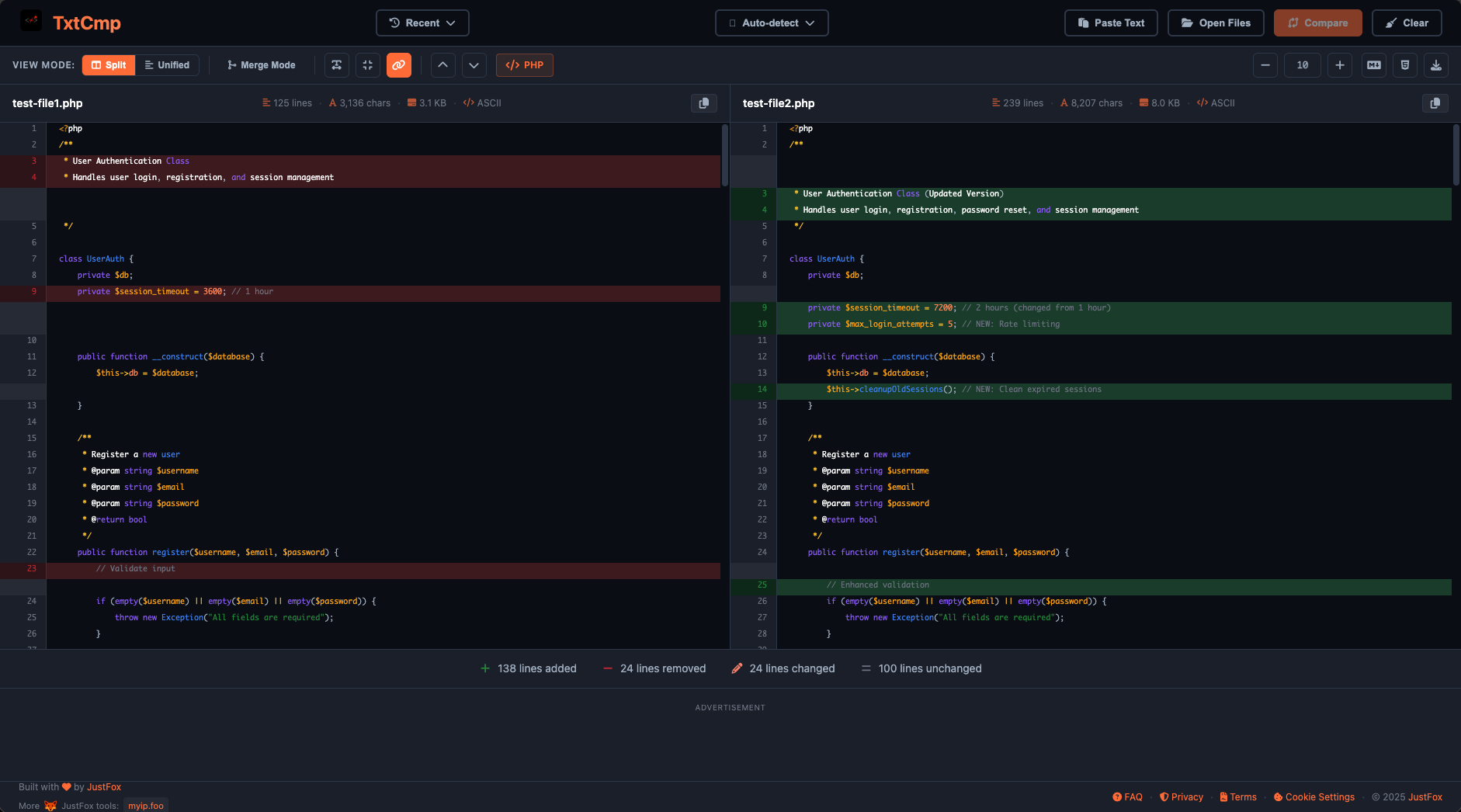
Task: Enable Merge Mode
Action: tap(260, 65)
